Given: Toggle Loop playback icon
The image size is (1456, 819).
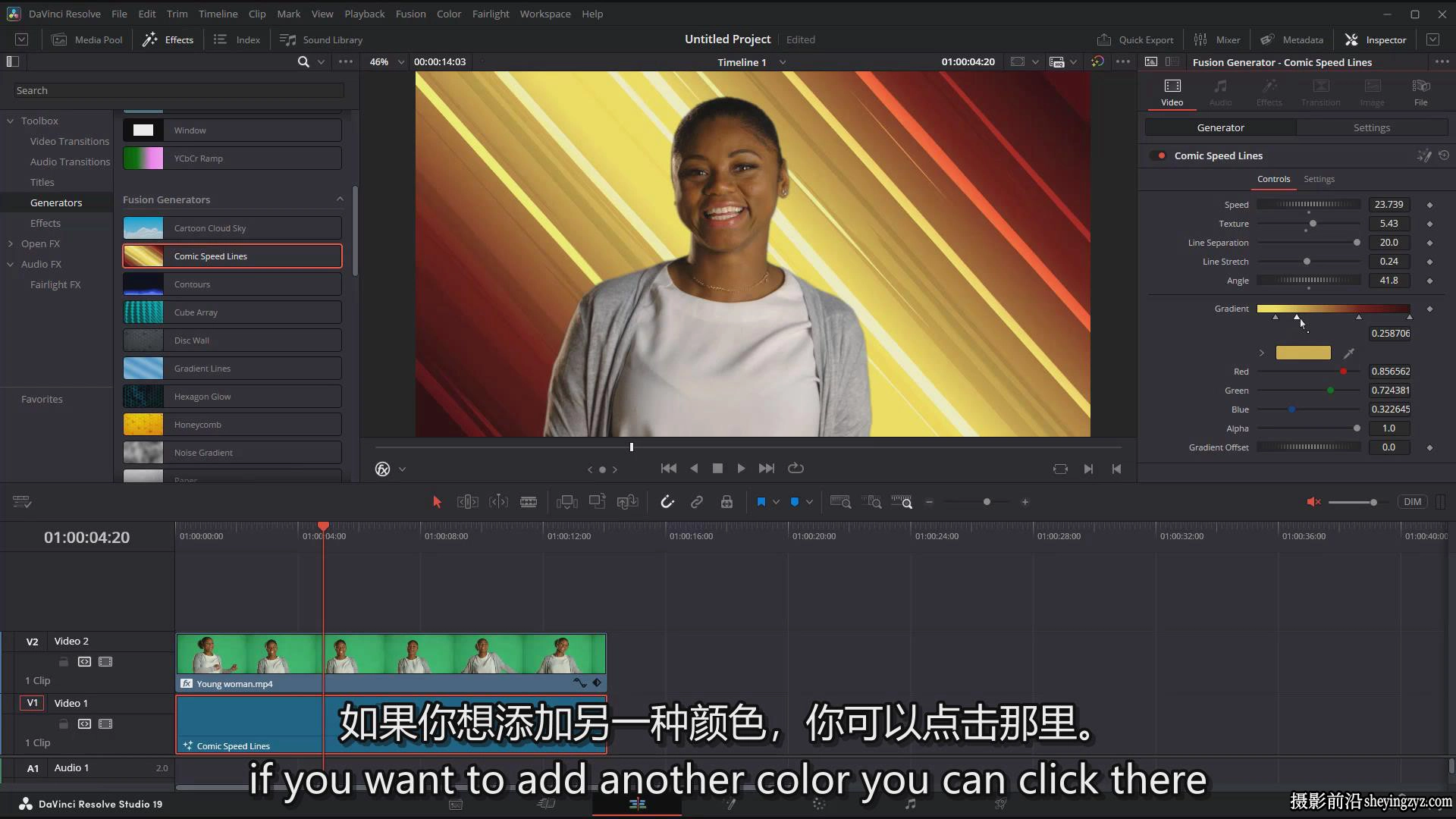Looking at the screenshot, I should pos(795,469).
